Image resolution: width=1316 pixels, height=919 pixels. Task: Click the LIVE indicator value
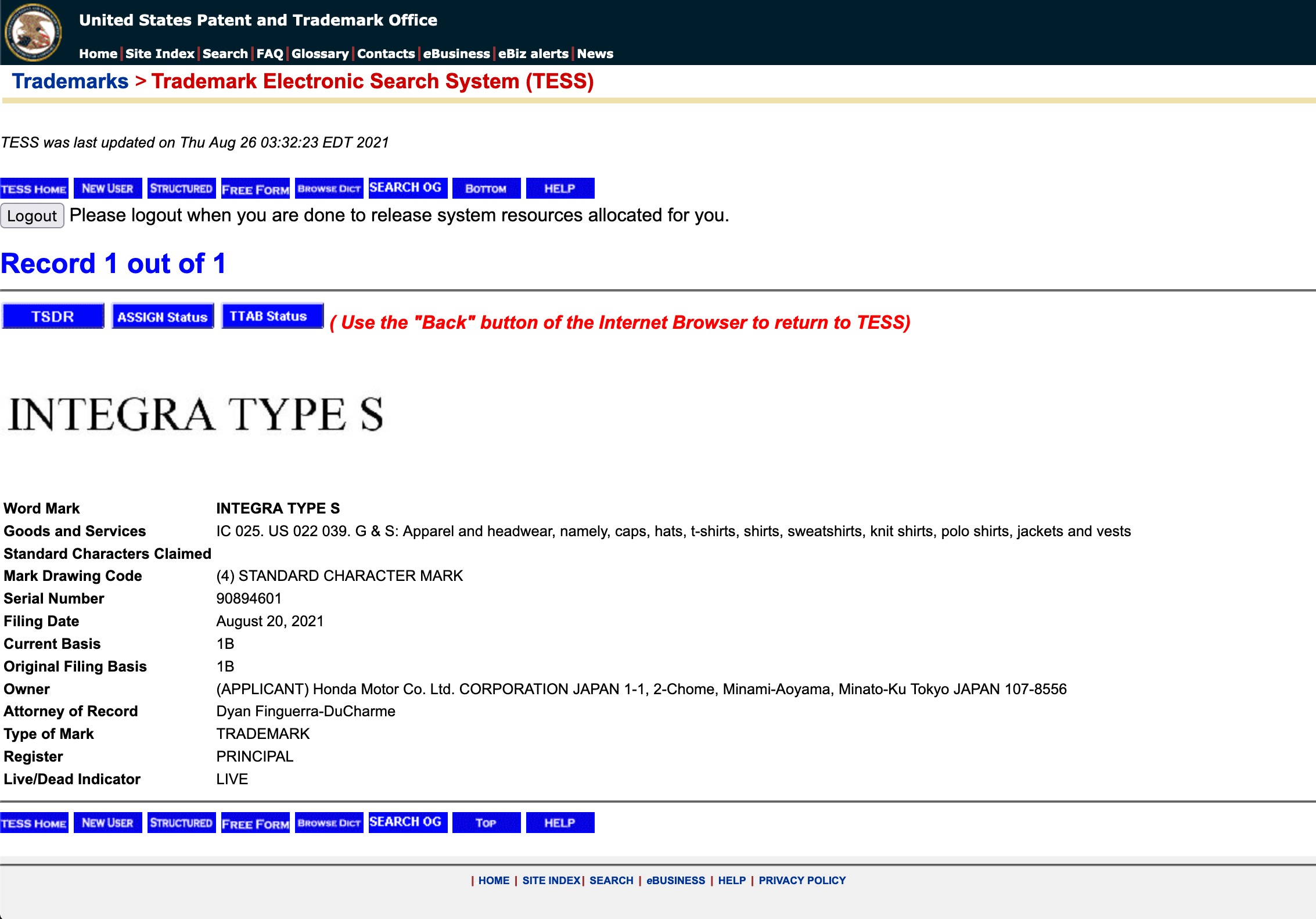(x=232, y=780)
